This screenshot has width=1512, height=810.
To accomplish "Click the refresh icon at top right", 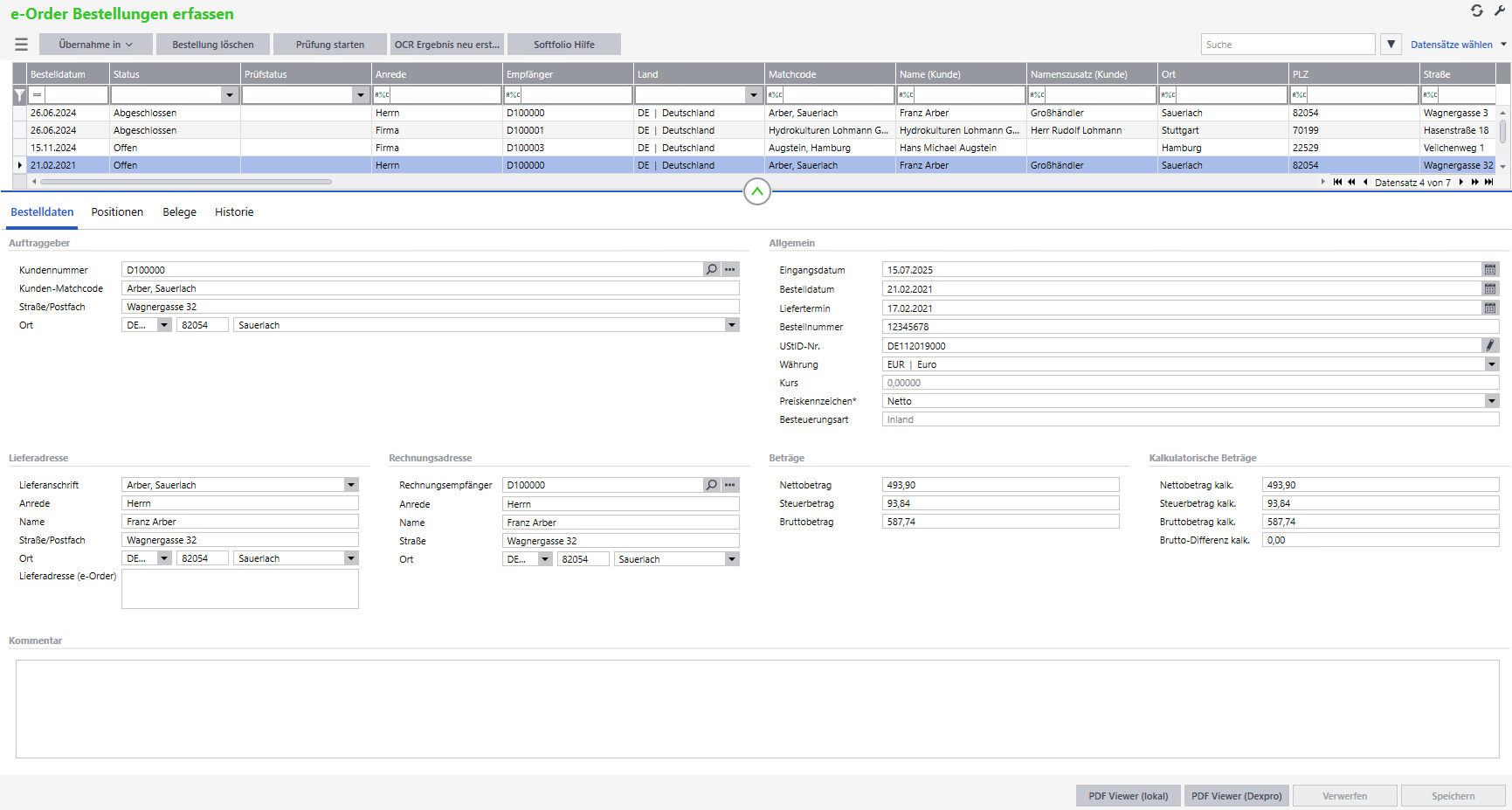I will [1476, 10].
